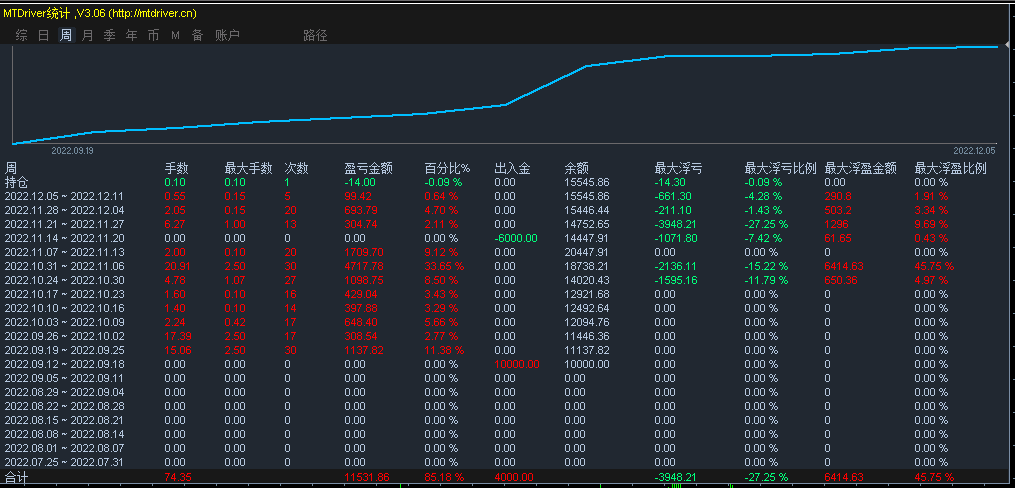Click the 次数 column header
1015x488 pixels.
tap(296, 168)
